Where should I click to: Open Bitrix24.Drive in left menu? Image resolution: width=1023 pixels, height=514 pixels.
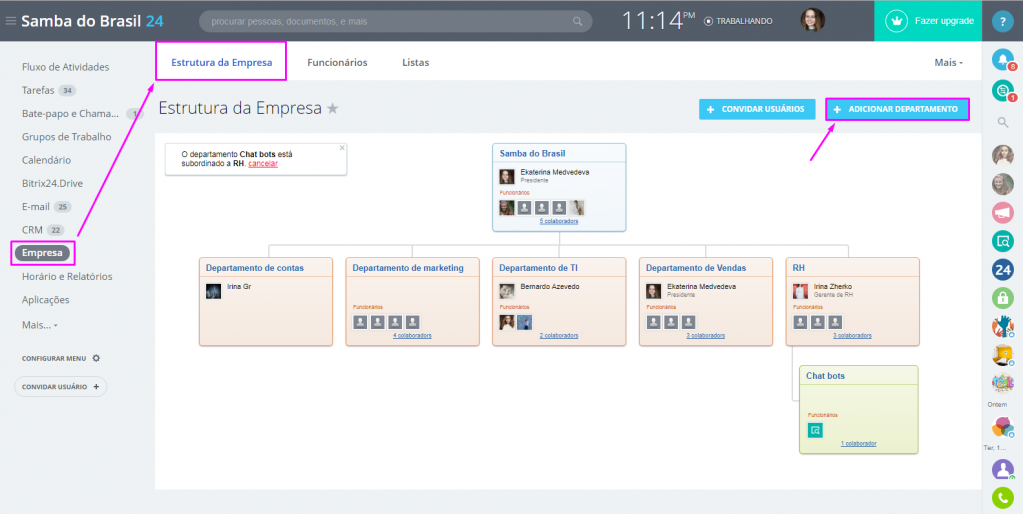click(x=52, y=183)
